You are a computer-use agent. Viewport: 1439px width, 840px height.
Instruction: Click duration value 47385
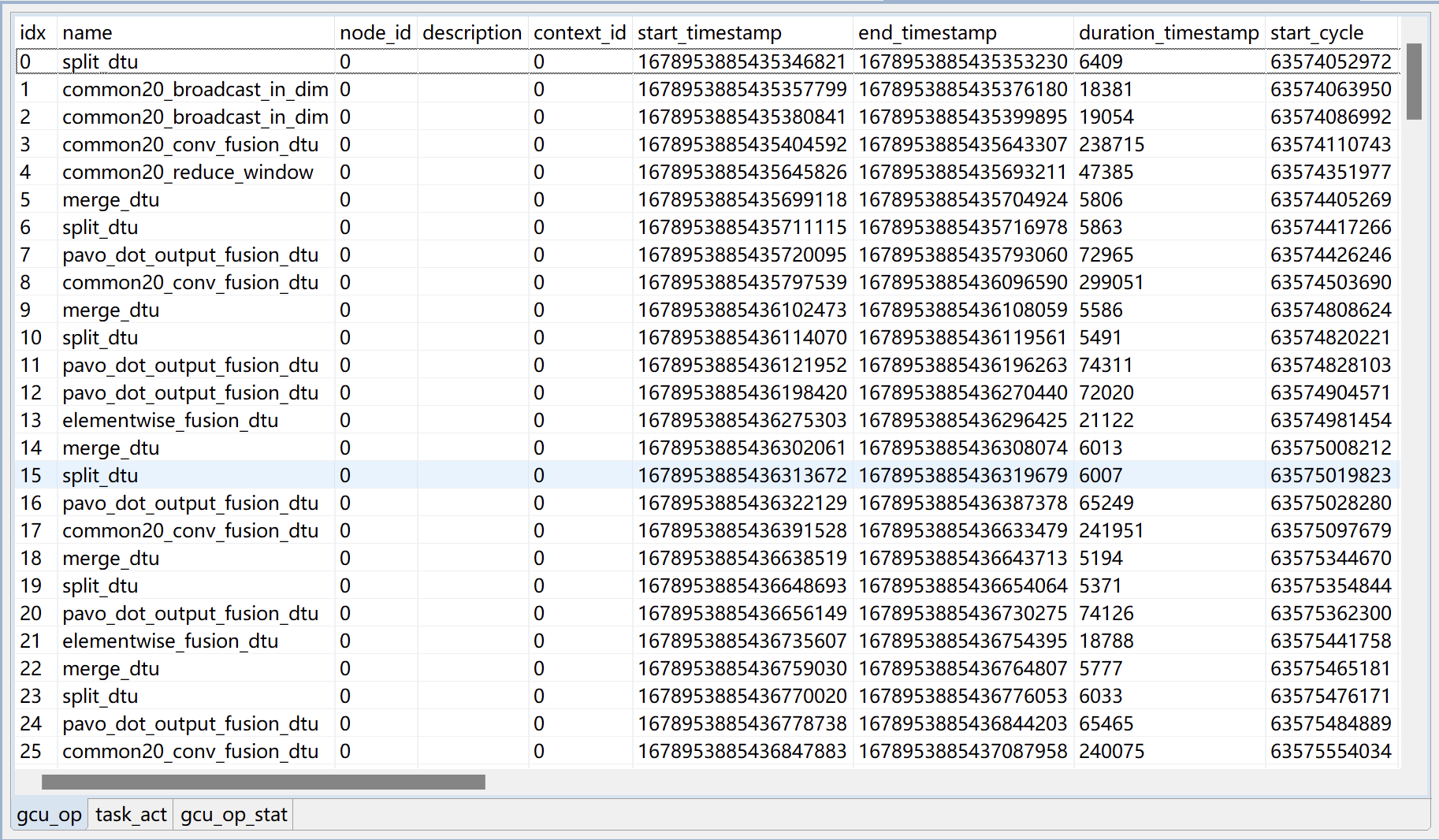click(x=1106, y=172)
